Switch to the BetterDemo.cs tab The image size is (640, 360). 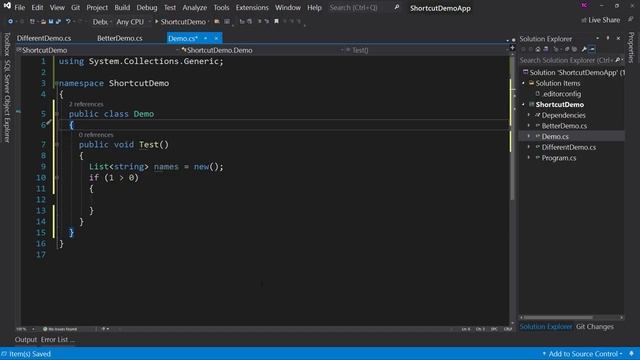120,38
